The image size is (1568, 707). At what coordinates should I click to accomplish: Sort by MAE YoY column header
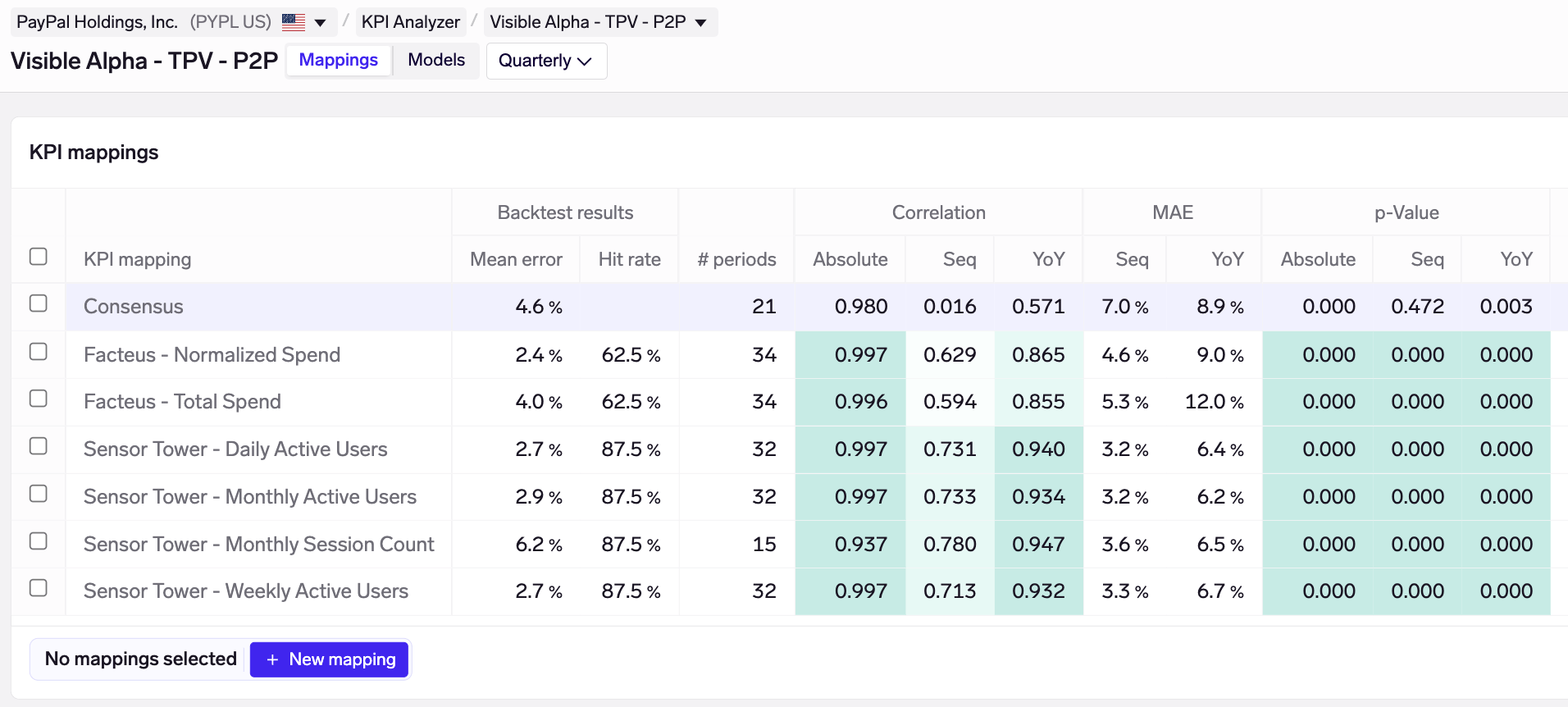1228,259
